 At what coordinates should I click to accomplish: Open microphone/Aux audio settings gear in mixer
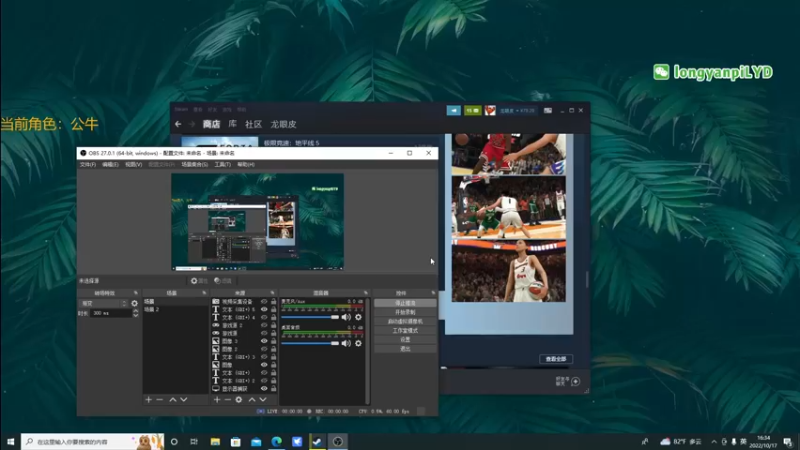click(x=358, y=317)
